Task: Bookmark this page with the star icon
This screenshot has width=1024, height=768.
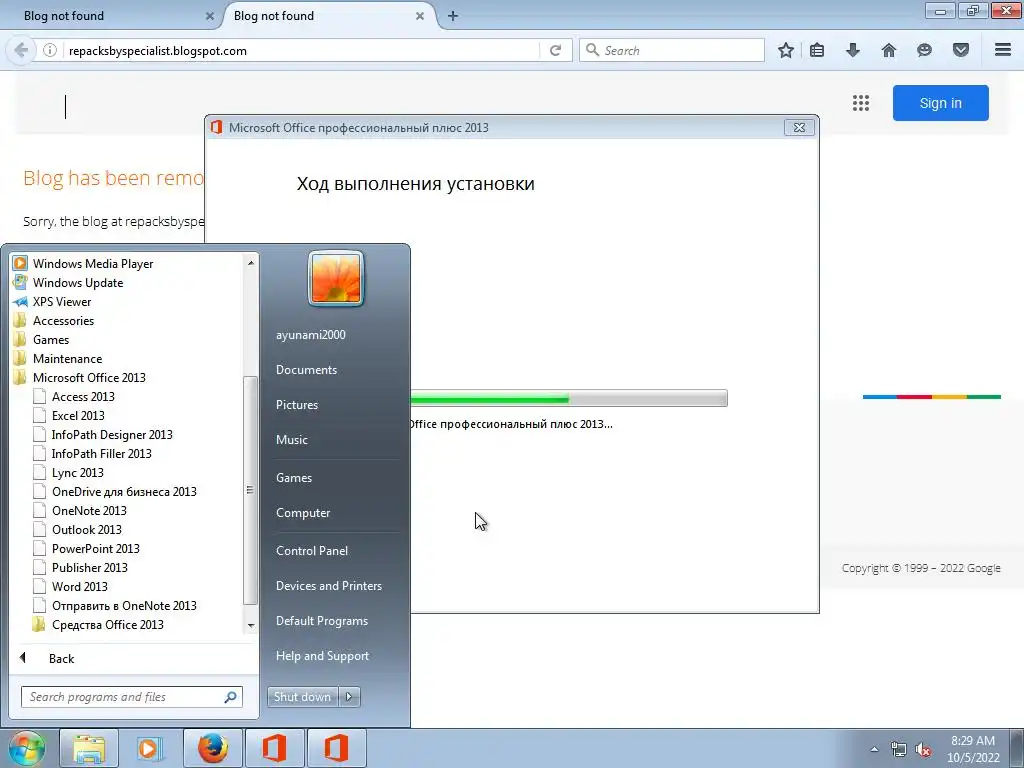Action: [786, 50]
